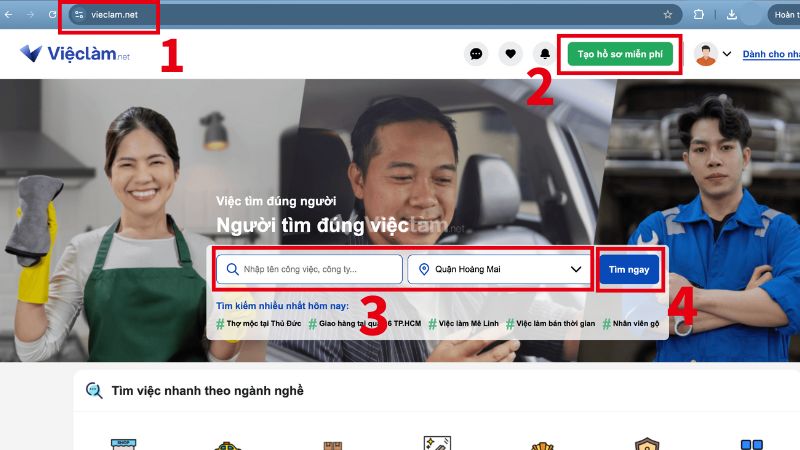Click the Việclàm.net logo

(x=75, y=53)
